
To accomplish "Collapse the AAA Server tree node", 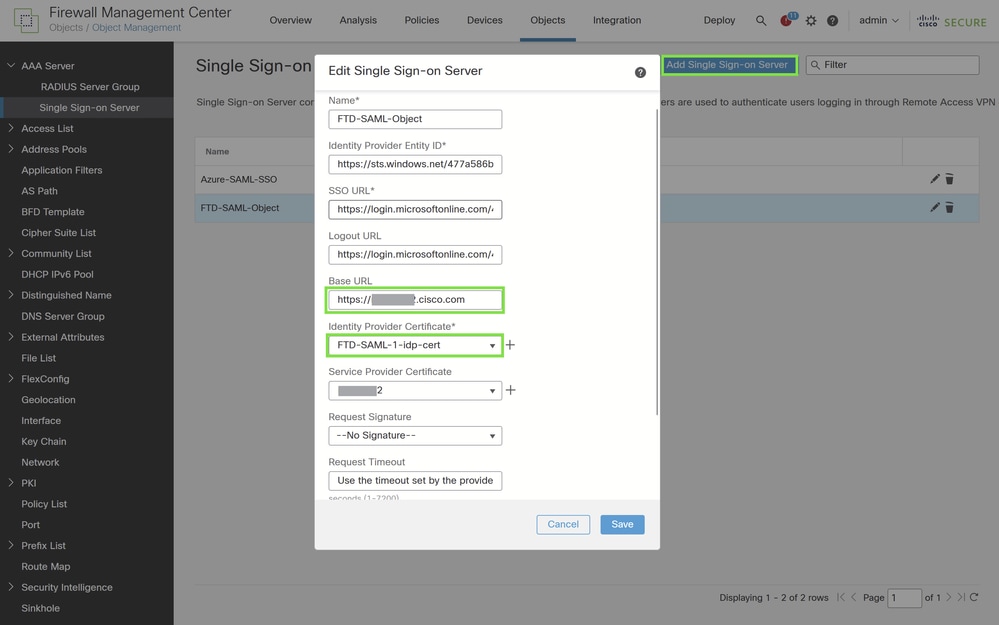I will [11, 65].
